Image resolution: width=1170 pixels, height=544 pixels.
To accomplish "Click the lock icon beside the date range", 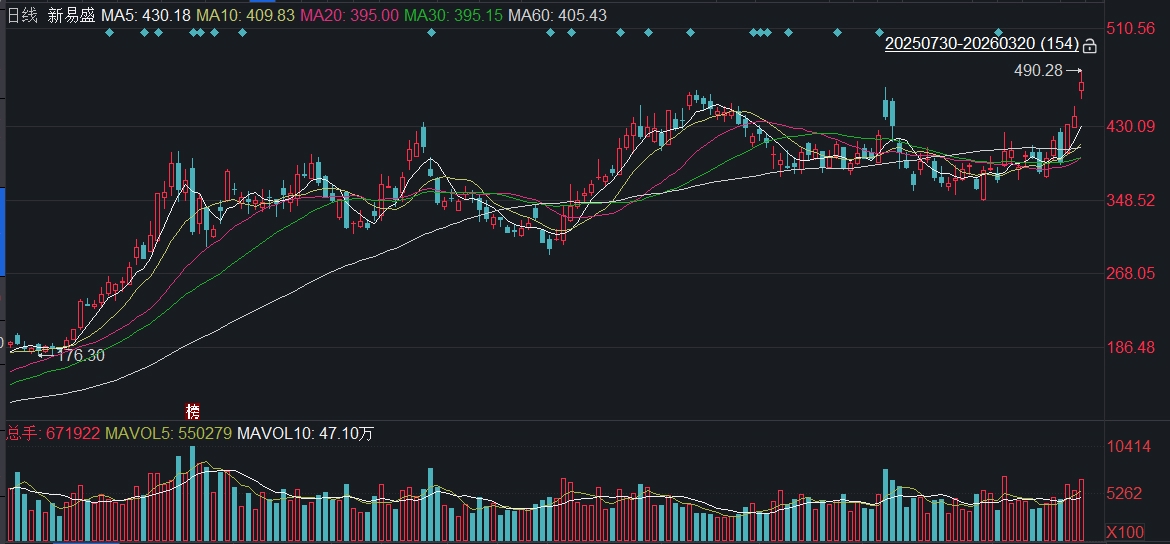I will click(1090, 45).
